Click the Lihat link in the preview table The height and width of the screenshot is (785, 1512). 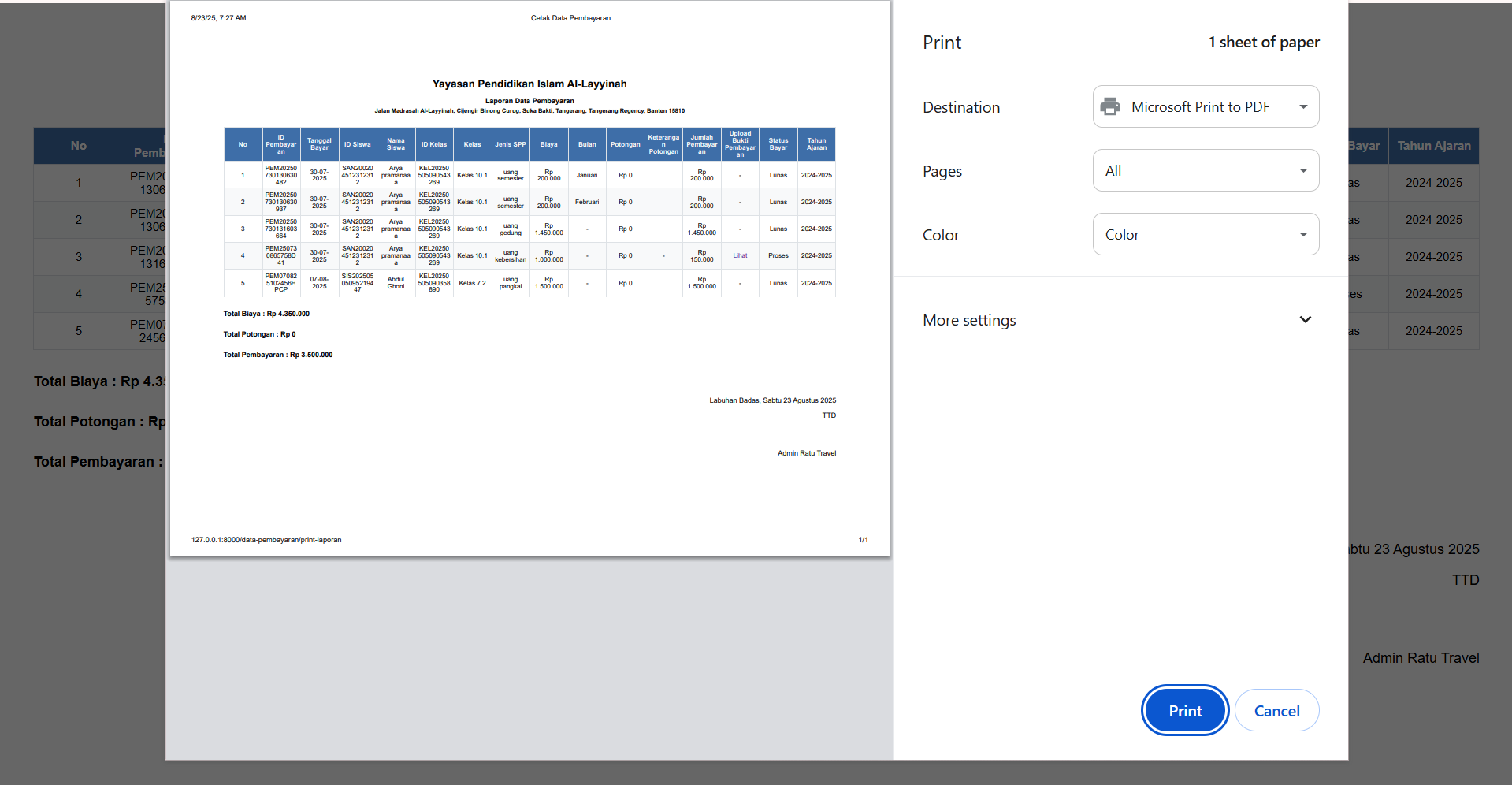click(740, 255)
